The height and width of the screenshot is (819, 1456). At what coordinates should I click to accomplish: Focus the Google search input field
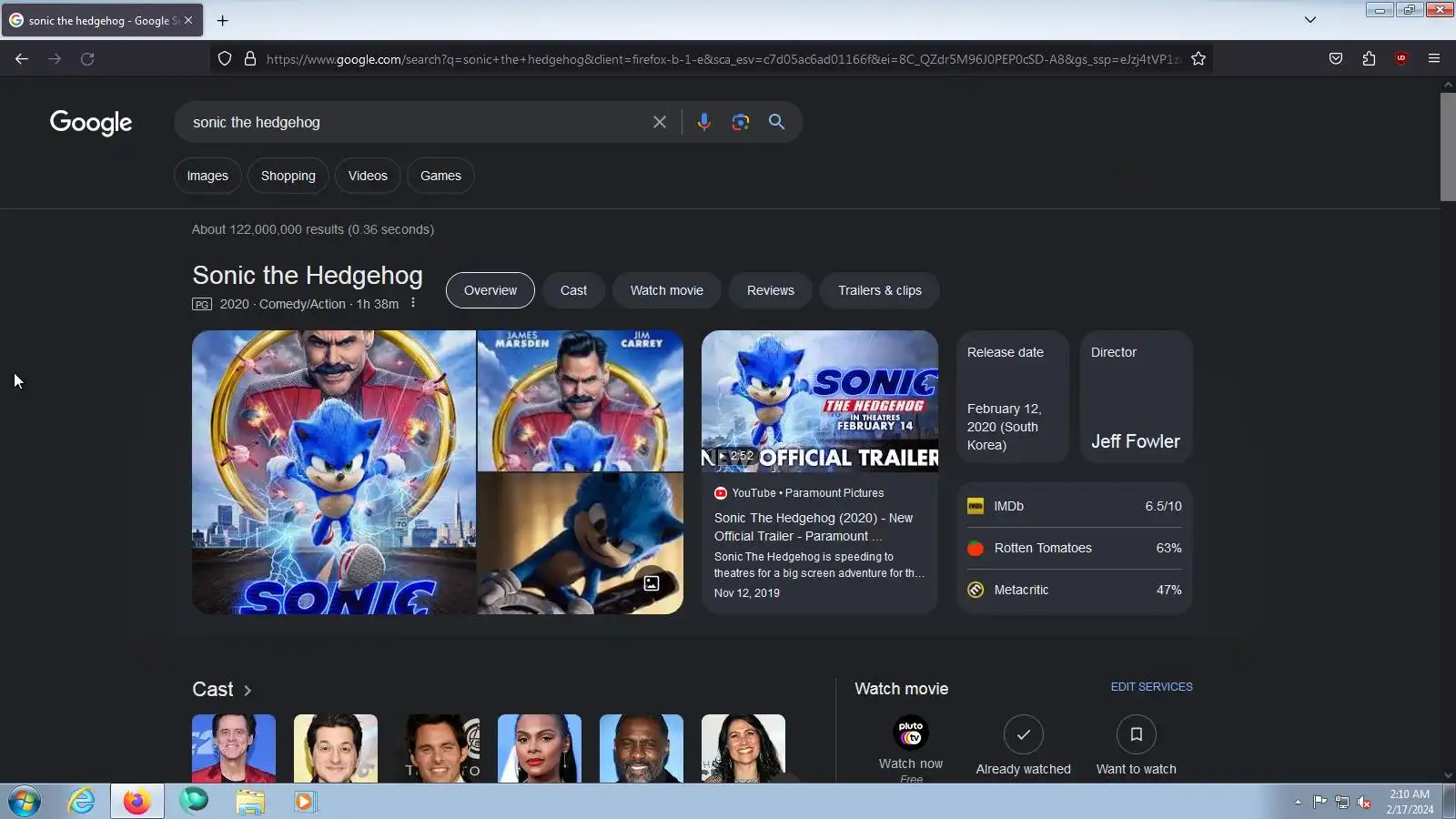[414, 122]
